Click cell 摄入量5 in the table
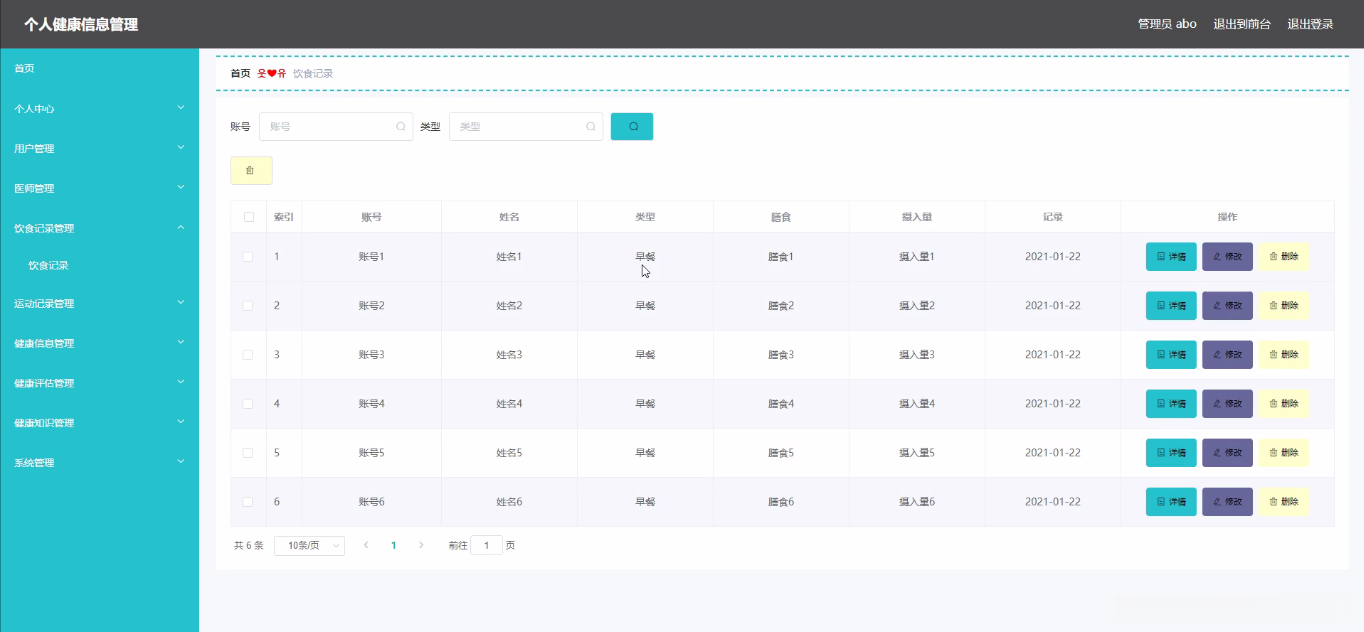Image resolution: width=1364 pixels, height=632 pixels. click(x=917, y=453)
